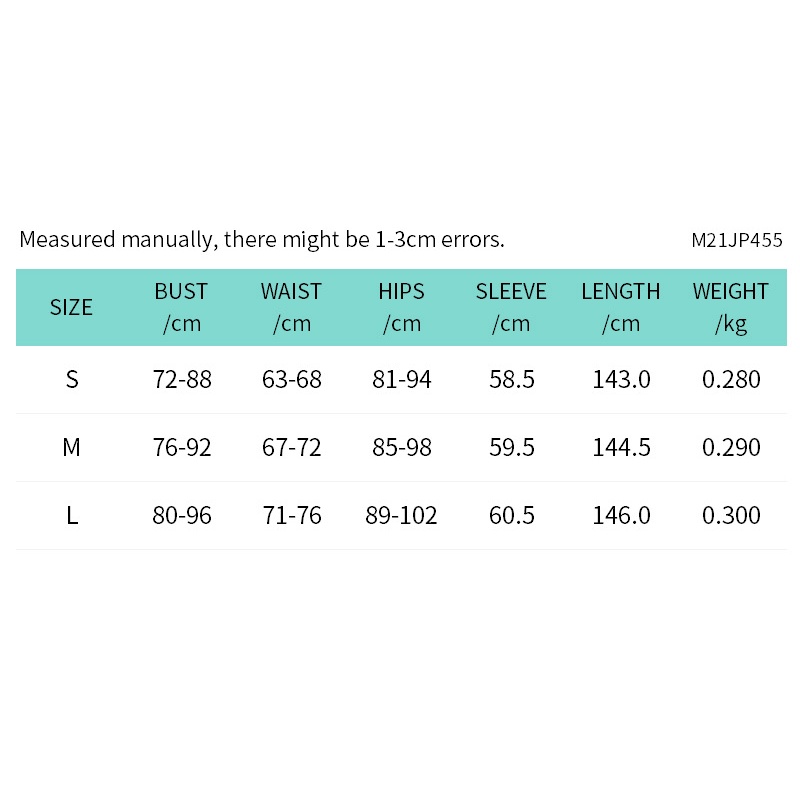Click the waist value 67-72
Image resolution: width=800 pixels, height=800 pixels.
pos(292,448)
